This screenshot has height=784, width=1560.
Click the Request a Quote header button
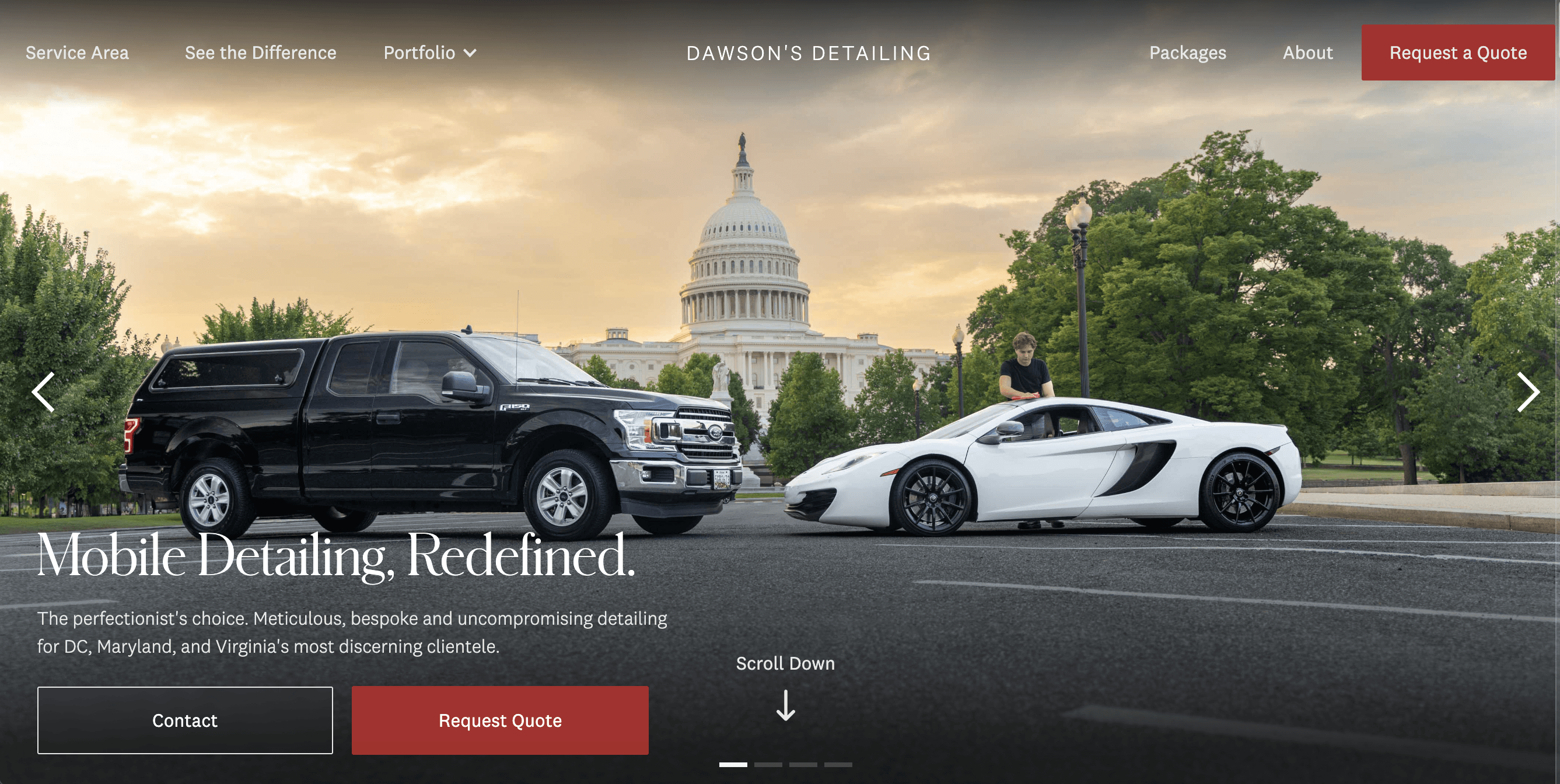[x=1458, y=52]
